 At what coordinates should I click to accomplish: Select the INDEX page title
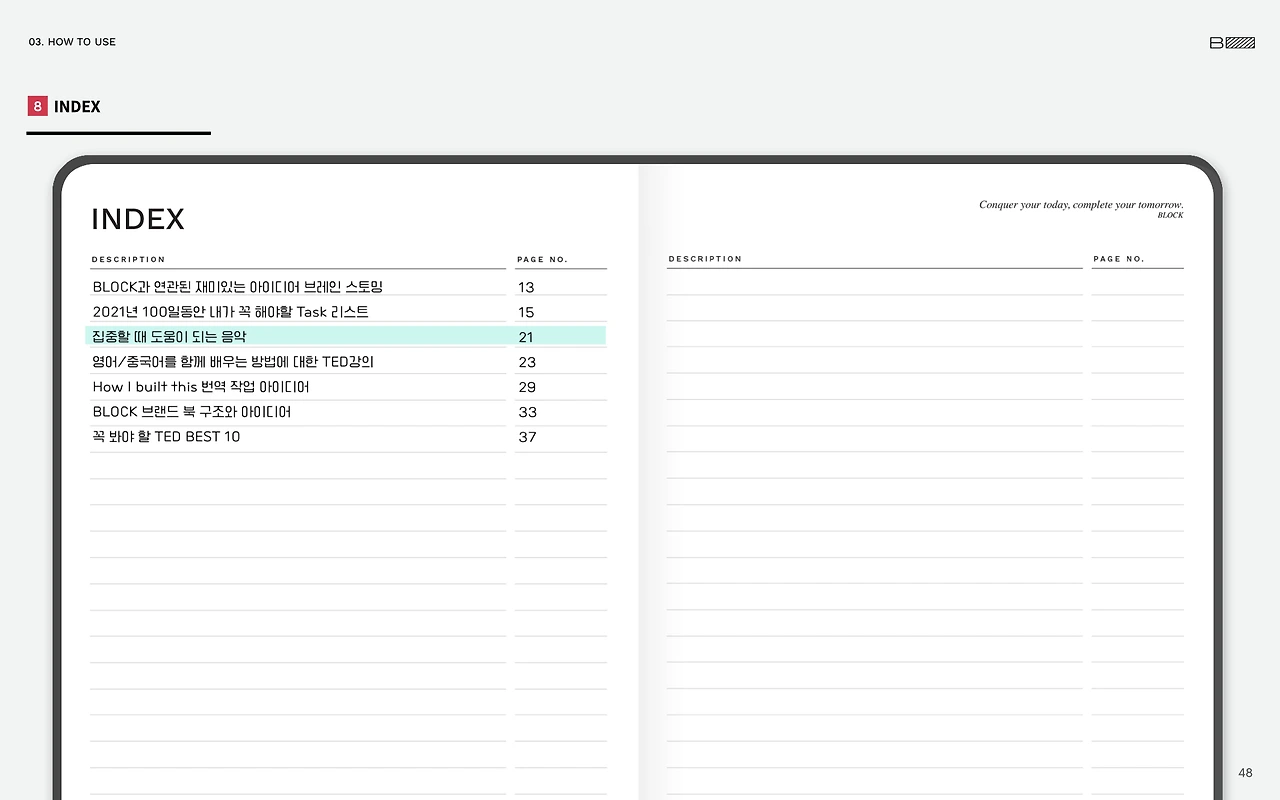coord(137,218)
